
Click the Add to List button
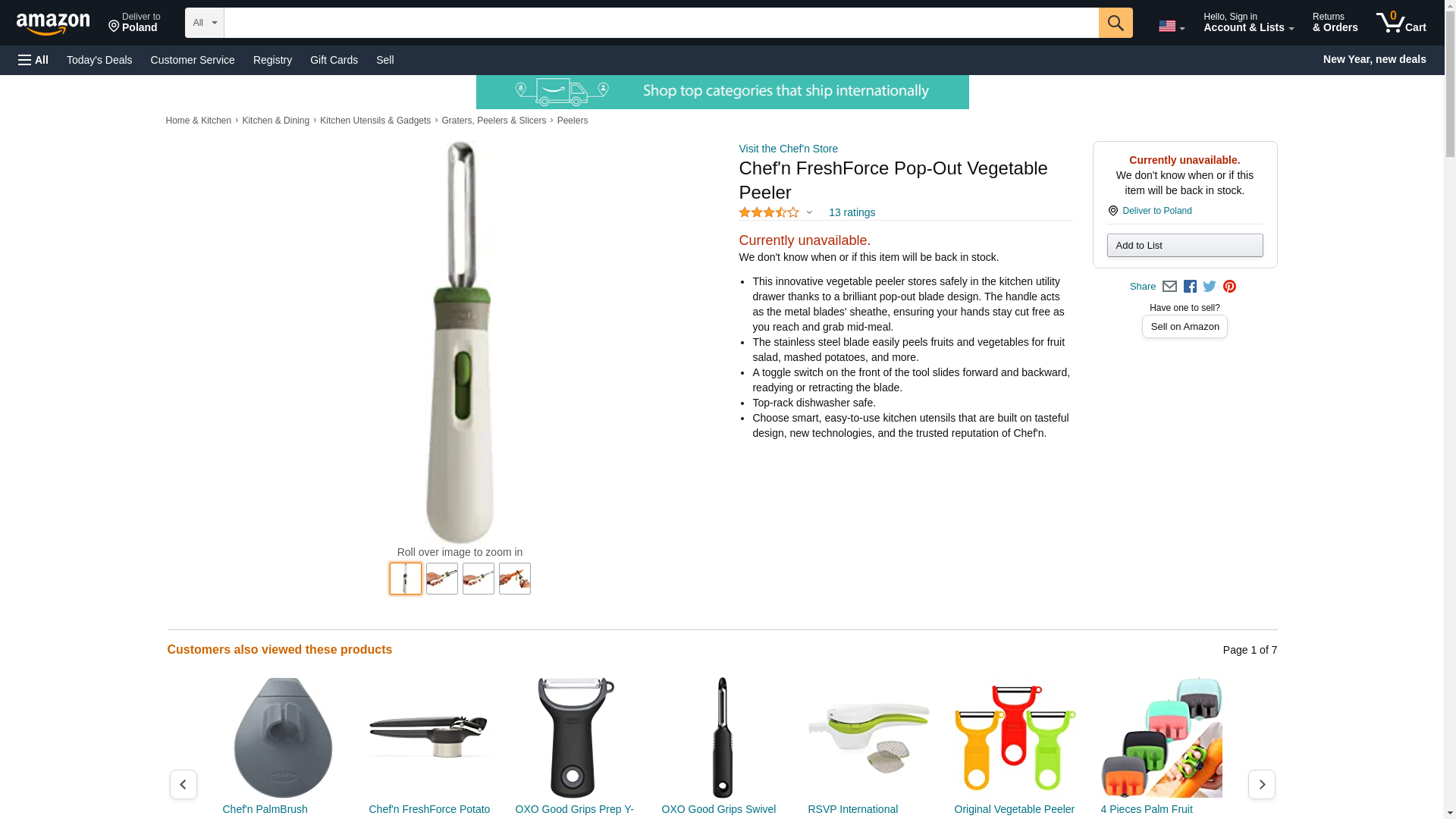(x=1185, y=245)
